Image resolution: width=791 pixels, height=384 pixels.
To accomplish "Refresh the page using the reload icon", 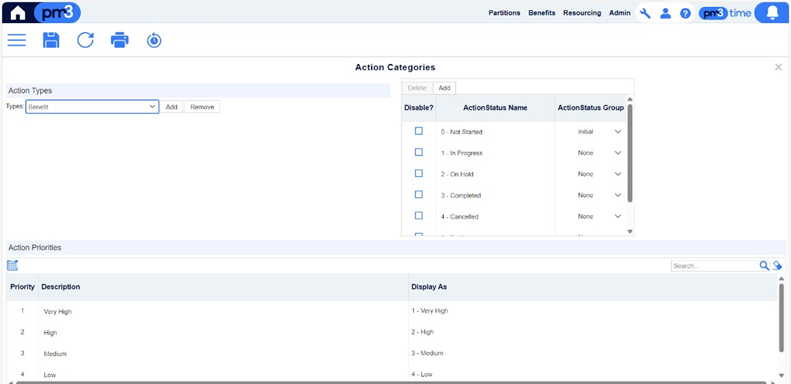I will (85, 40).
